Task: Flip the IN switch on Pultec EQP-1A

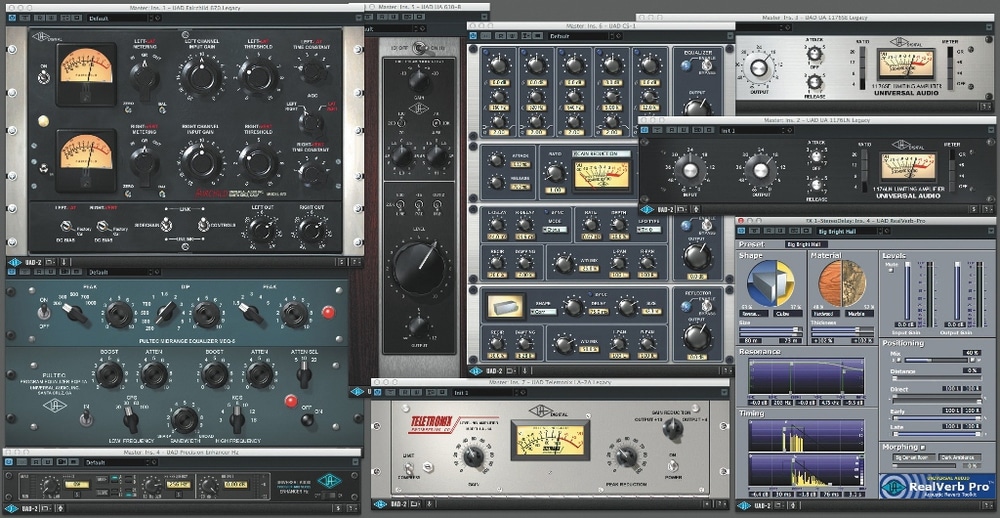Action: point(84,418)
